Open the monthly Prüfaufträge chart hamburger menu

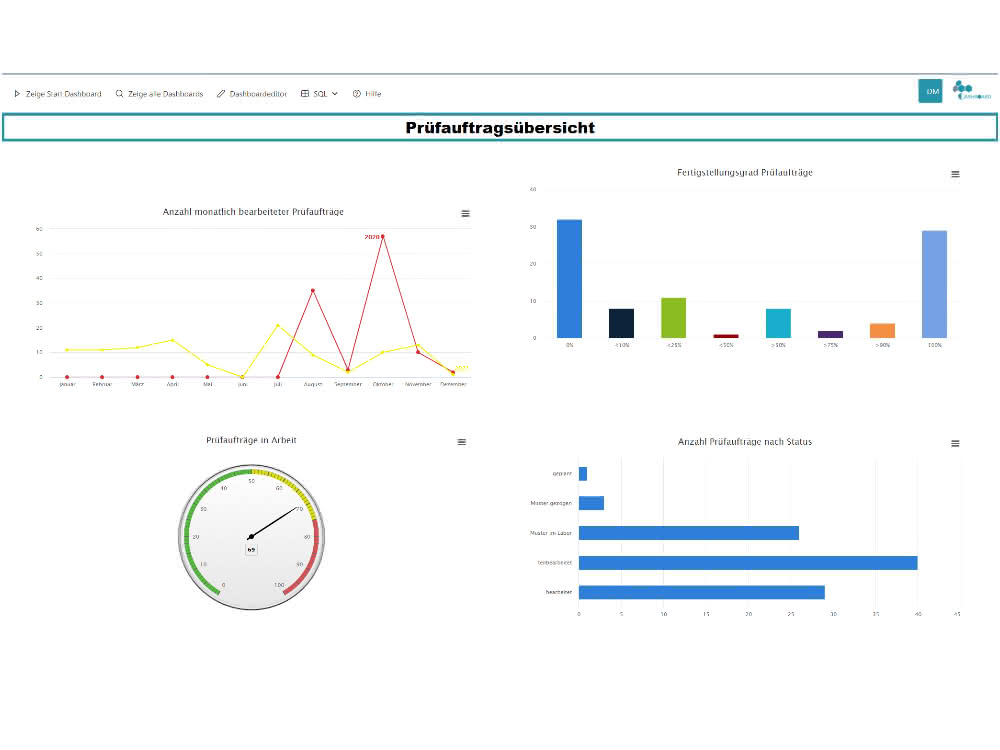[x=466, y=214]
